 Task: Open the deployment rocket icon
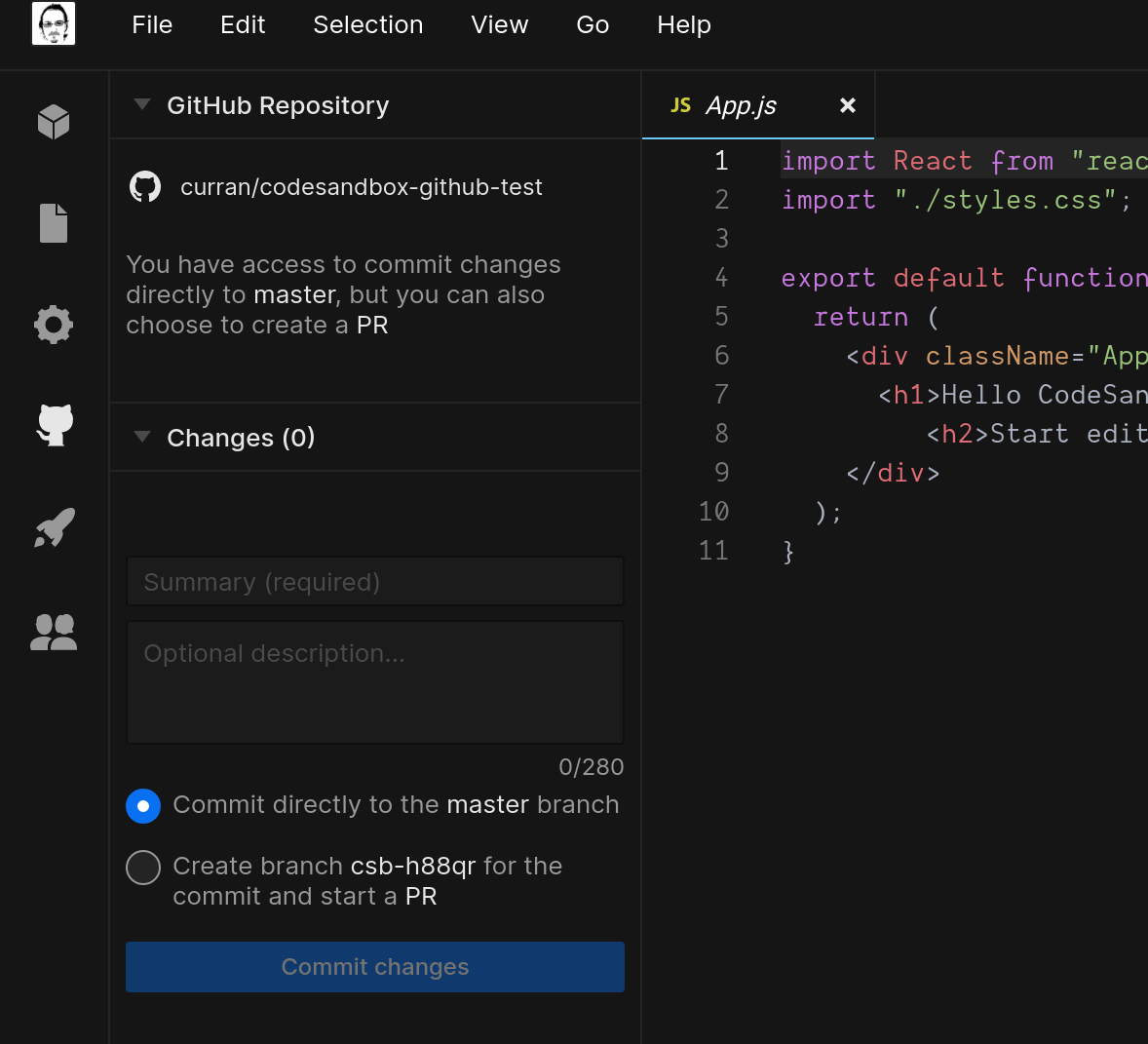(53, 526)
